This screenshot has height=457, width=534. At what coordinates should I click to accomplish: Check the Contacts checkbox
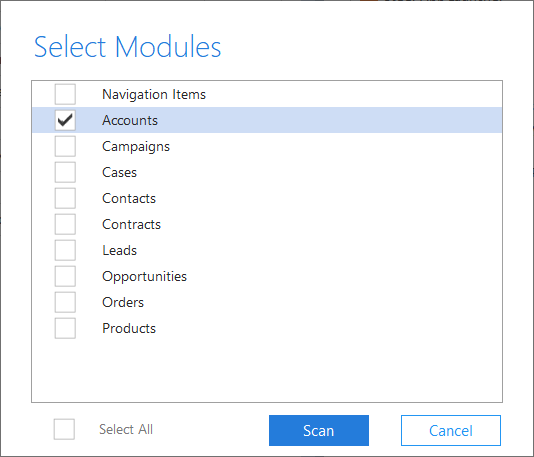click(65, 198)
